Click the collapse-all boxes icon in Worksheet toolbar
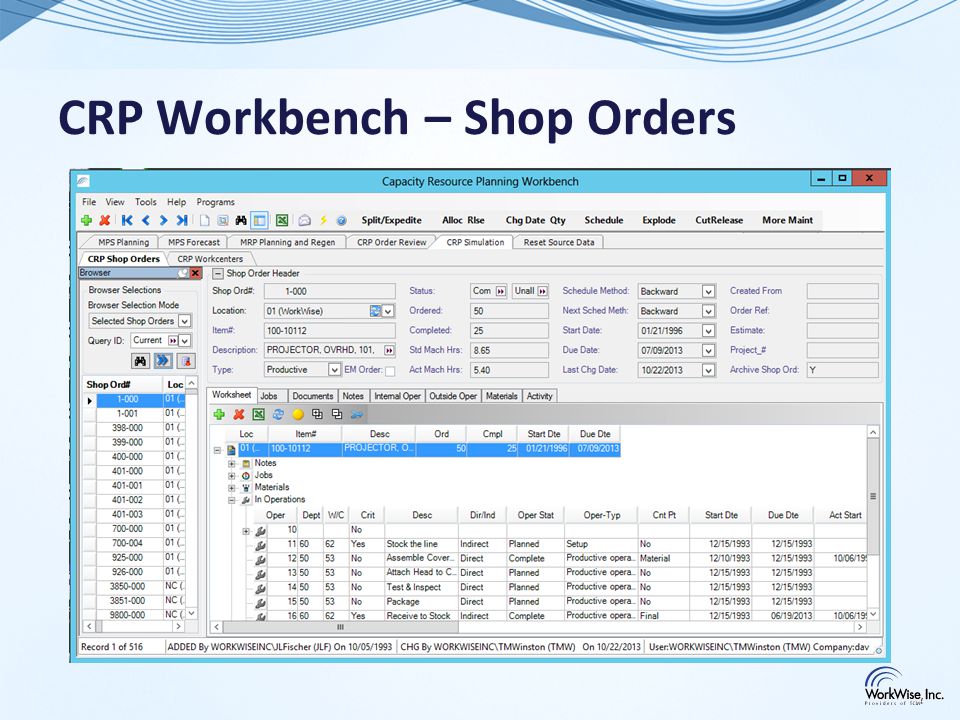Screen dimensions: 960x720 pyautogui.click(x=337, y=414)
